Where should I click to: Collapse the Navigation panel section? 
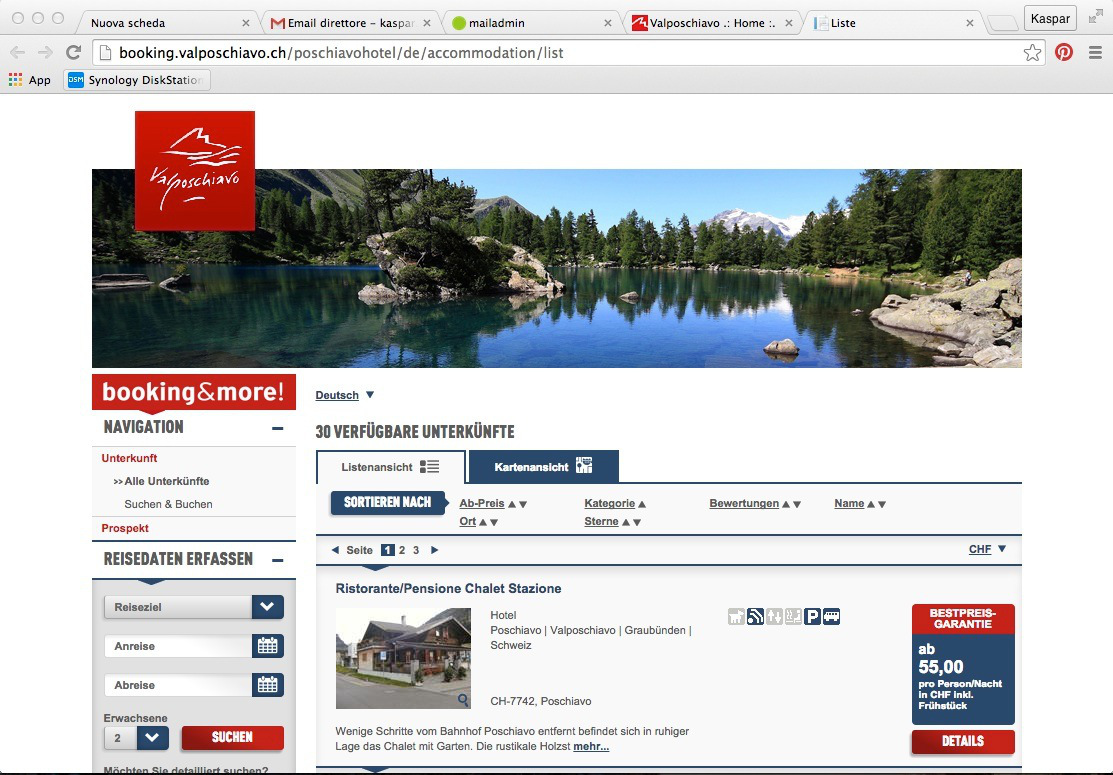pos(277,428)
